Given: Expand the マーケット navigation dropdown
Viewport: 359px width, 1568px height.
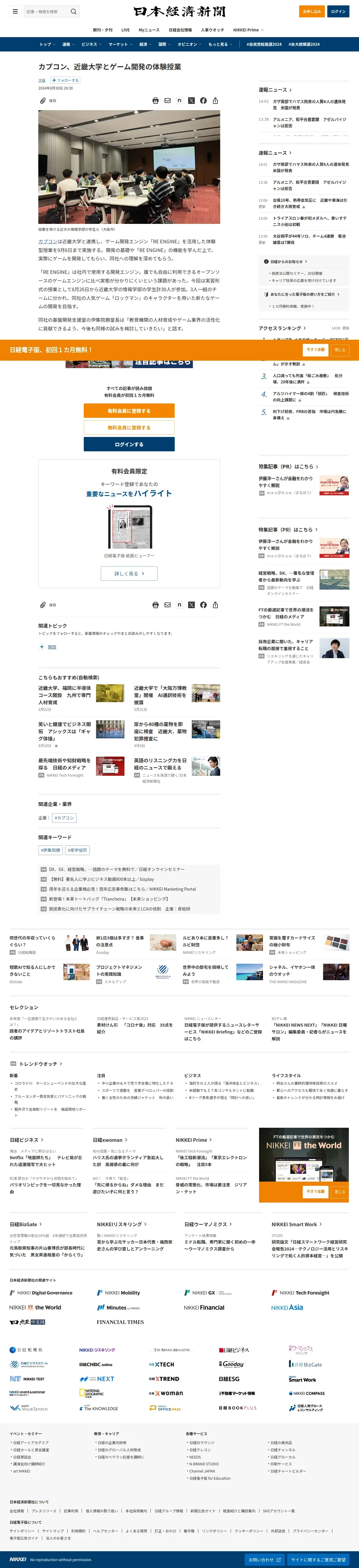Looking at the screenshot, I should coord(121,44).
